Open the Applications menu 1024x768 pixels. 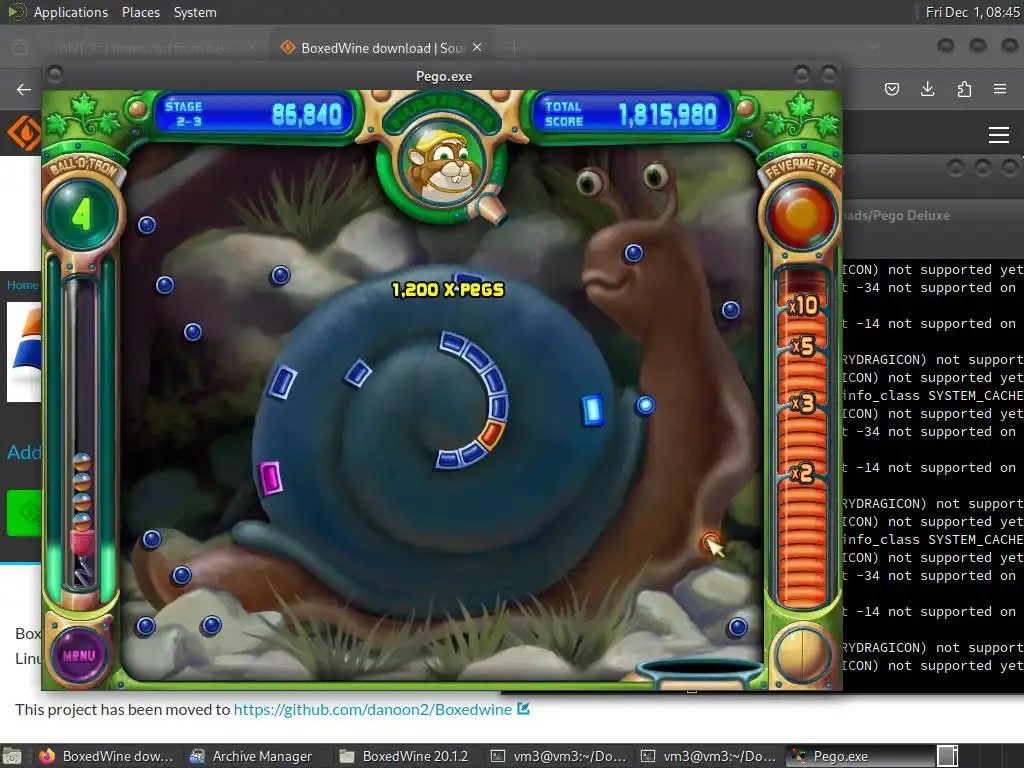click(x=71, y=12)
